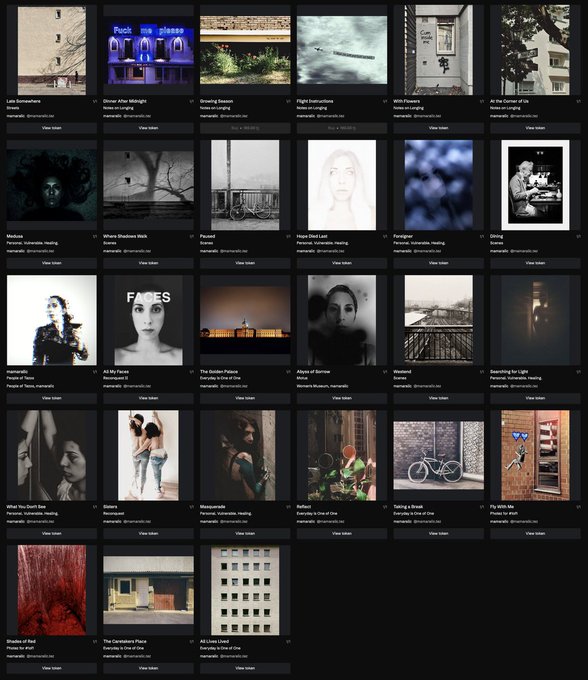588x680 pixels.
Task: Open the Paused bicycle thumbnail
Action: point(245,185)
